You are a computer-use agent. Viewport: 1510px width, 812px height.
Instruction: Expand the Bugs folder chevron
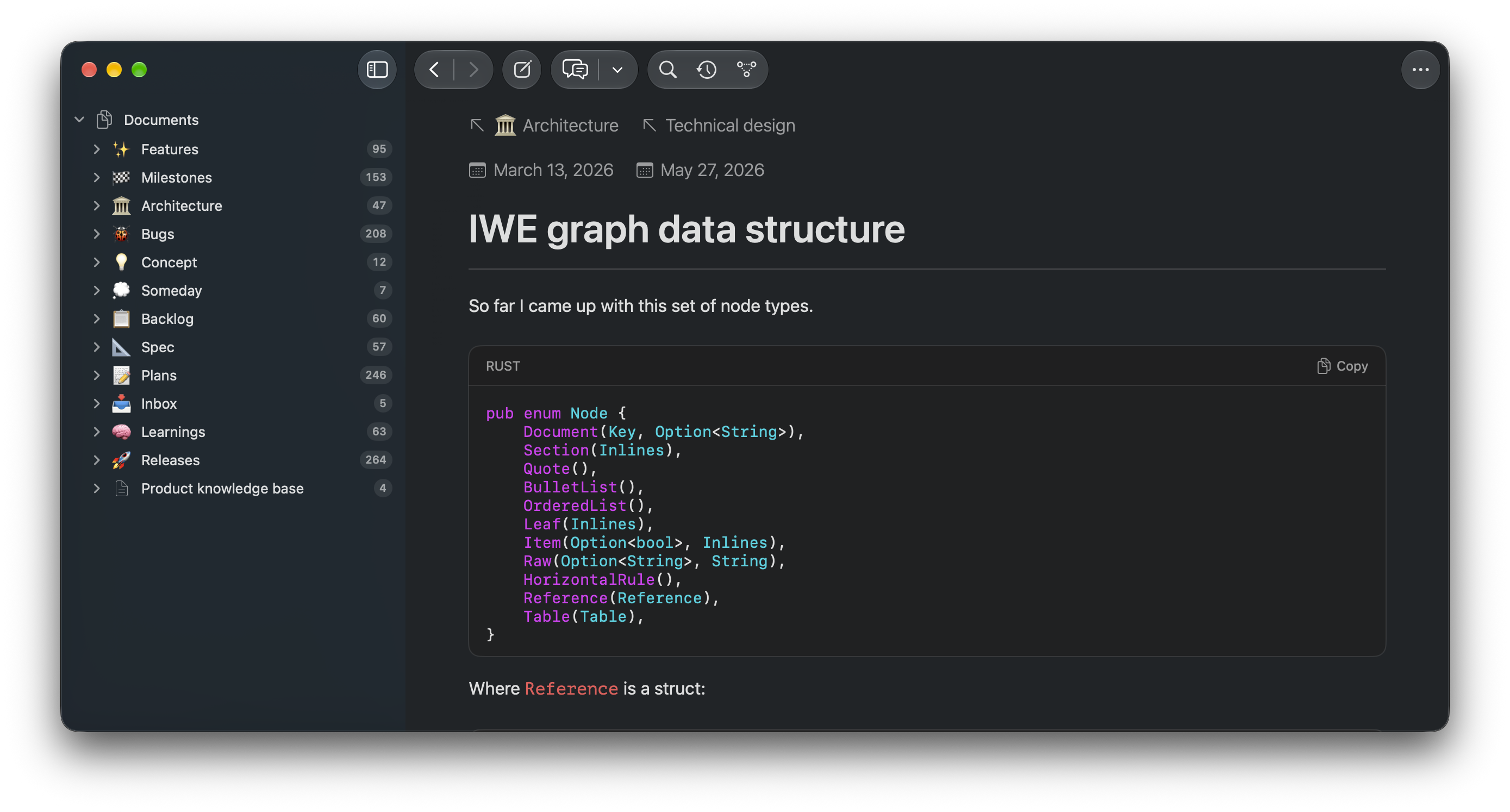(x=97, y=233)
